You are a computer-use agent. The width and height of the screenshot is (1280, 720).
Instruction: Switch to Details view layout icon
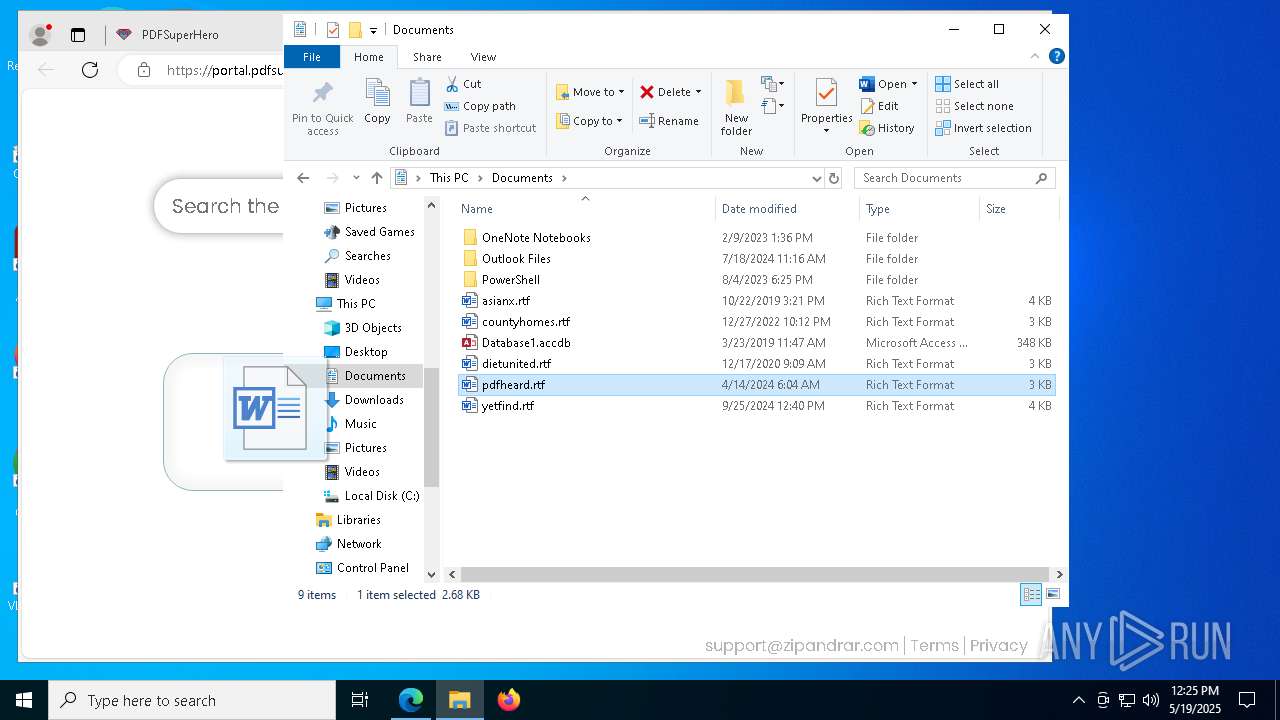1031,594
